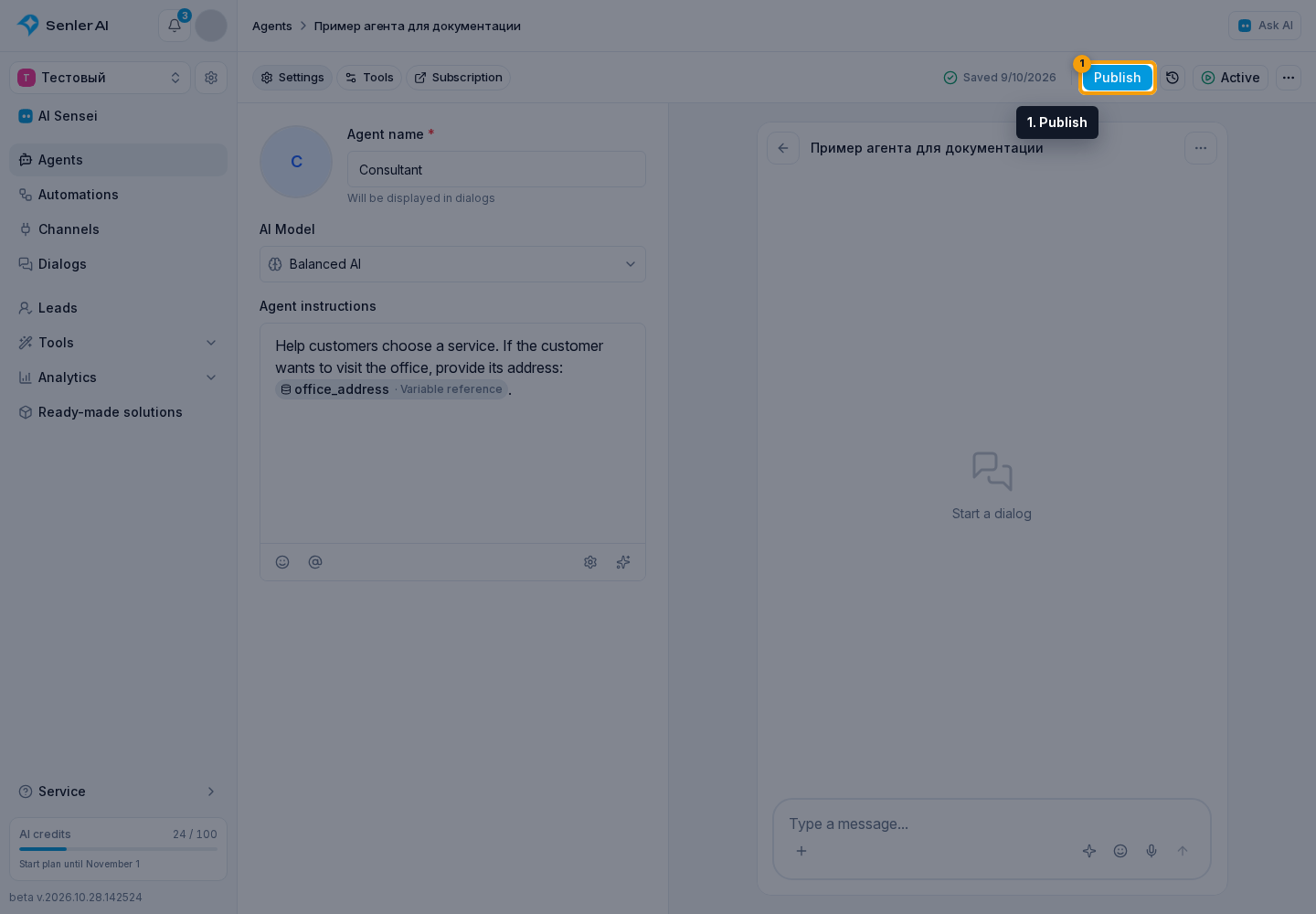Screen dimensions: 1316x914
Task: Open Dialogs in sidebar
Action: (119, 264)
